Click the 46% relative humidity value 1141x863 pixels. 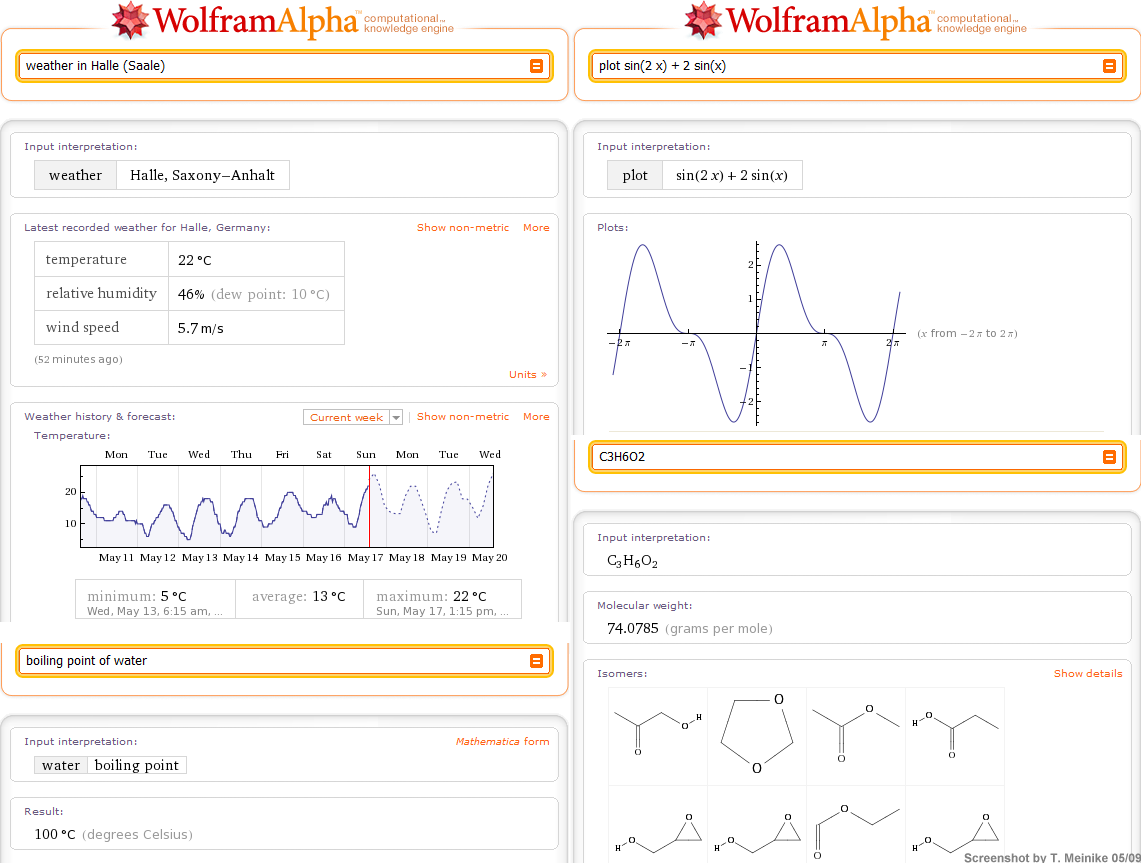click(x=191, y=295)
